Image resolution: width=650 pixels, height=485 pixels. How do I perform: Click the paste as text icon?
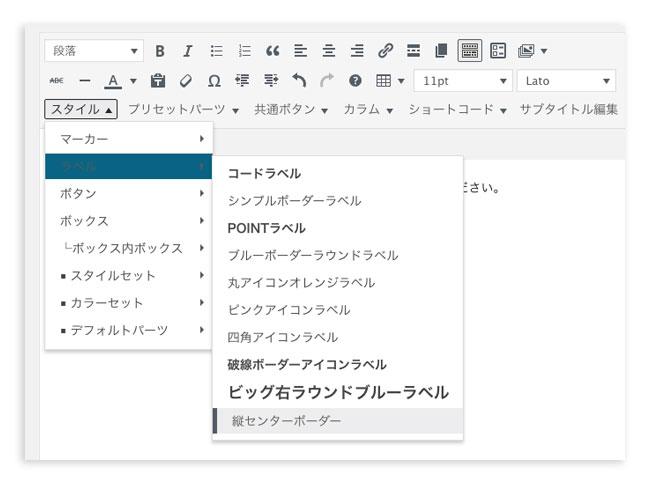158,80
